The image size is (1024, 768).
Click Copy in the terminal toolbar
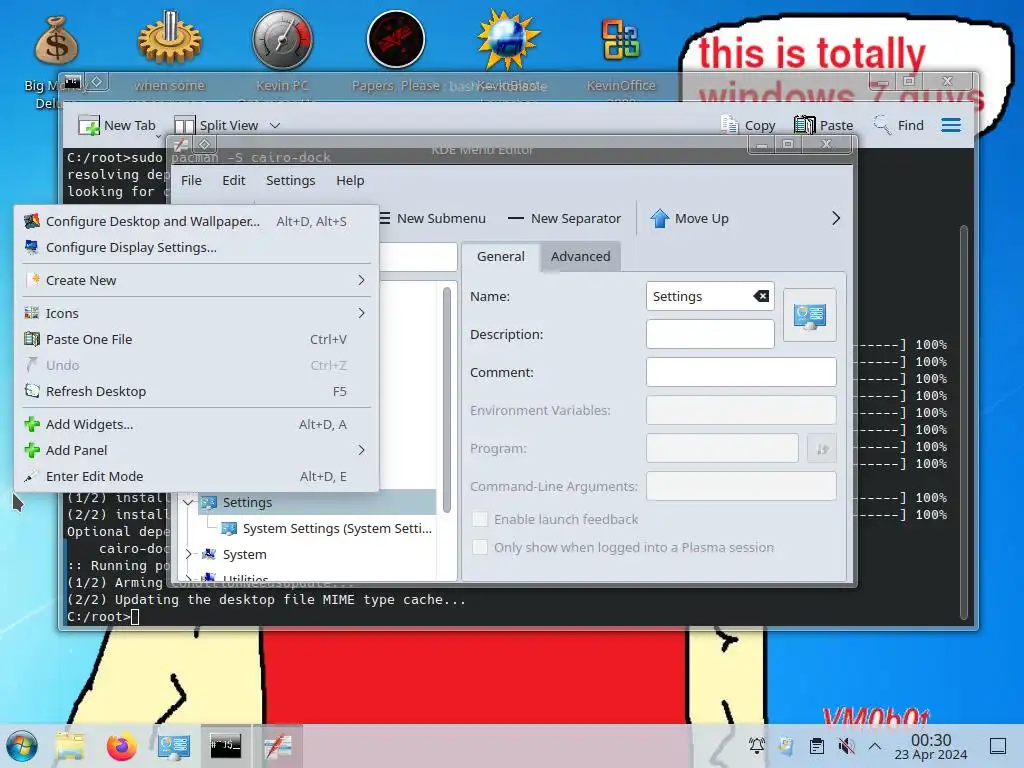coord(748,125)
